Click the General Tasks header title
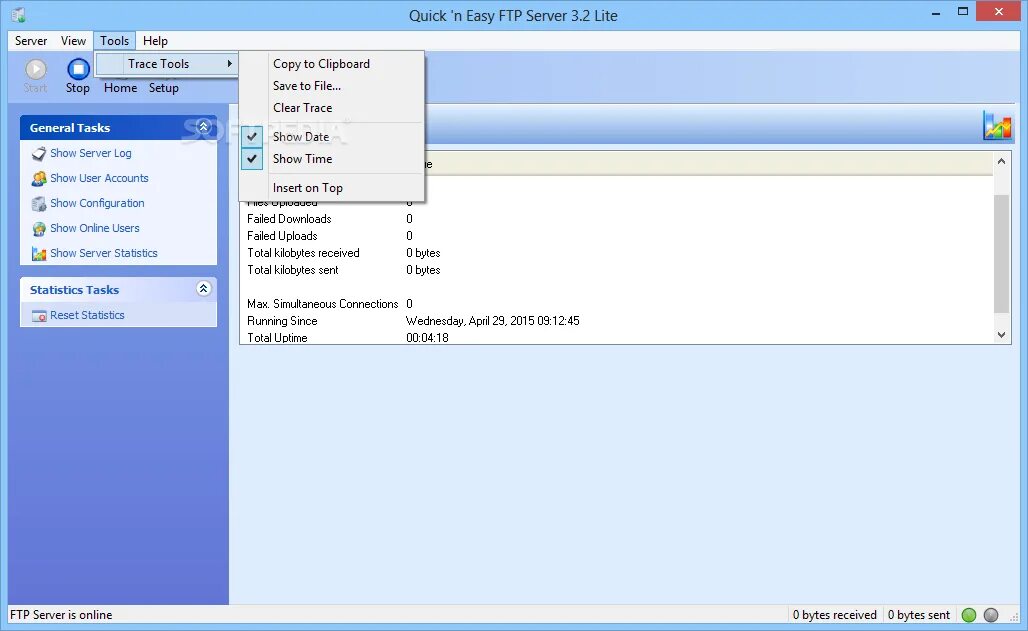1028x631 pixels. tap(70, 128)
